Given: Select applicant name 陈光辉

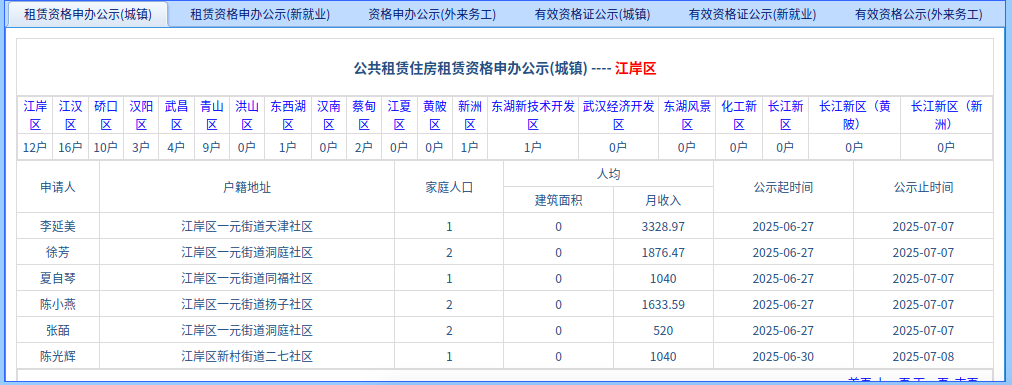Looking at the screenshot, I should (x=58, y=357).
